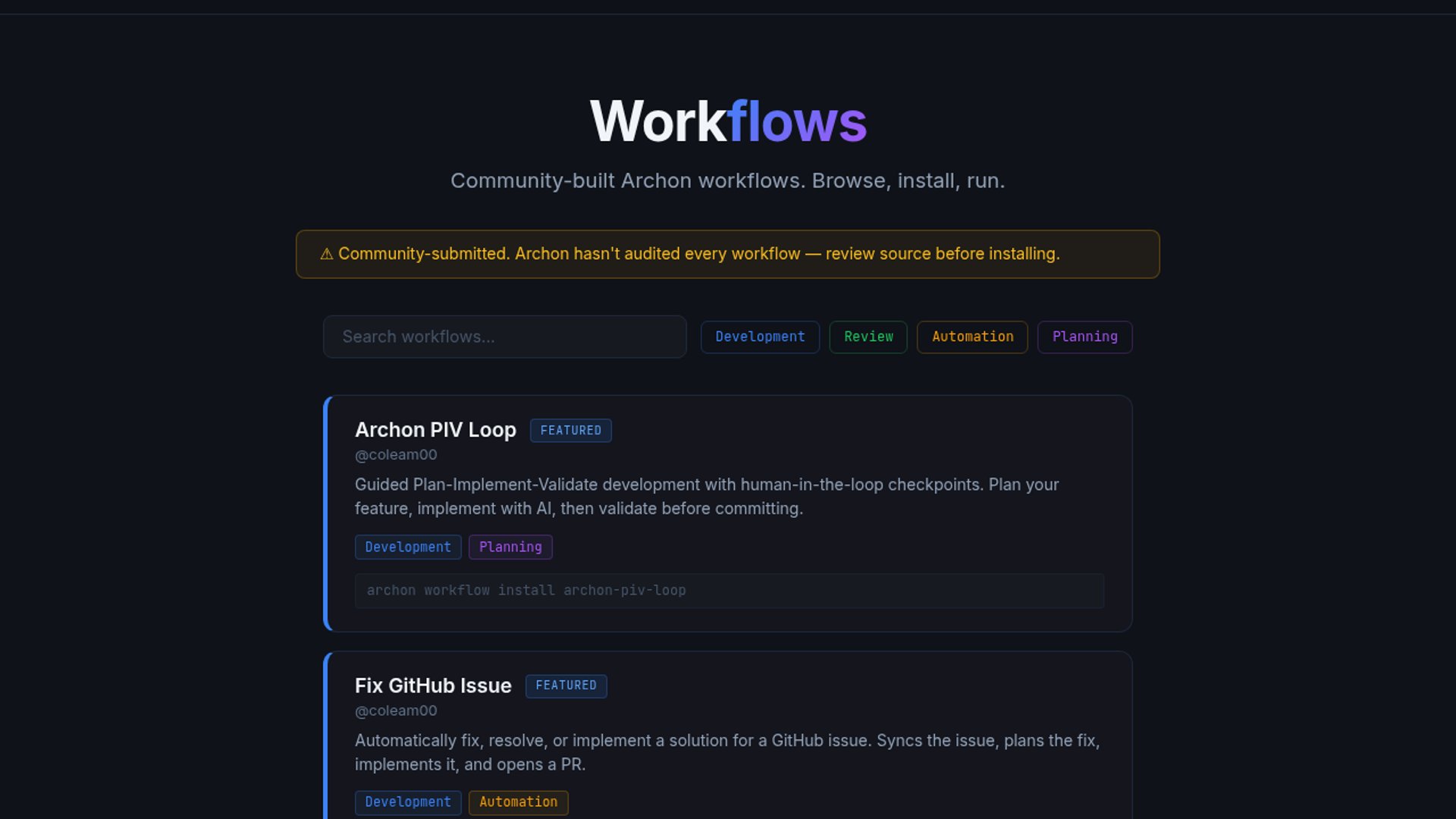
Task: Click FEATURED badge on Fix GitHub Issue
Action: 566,686
